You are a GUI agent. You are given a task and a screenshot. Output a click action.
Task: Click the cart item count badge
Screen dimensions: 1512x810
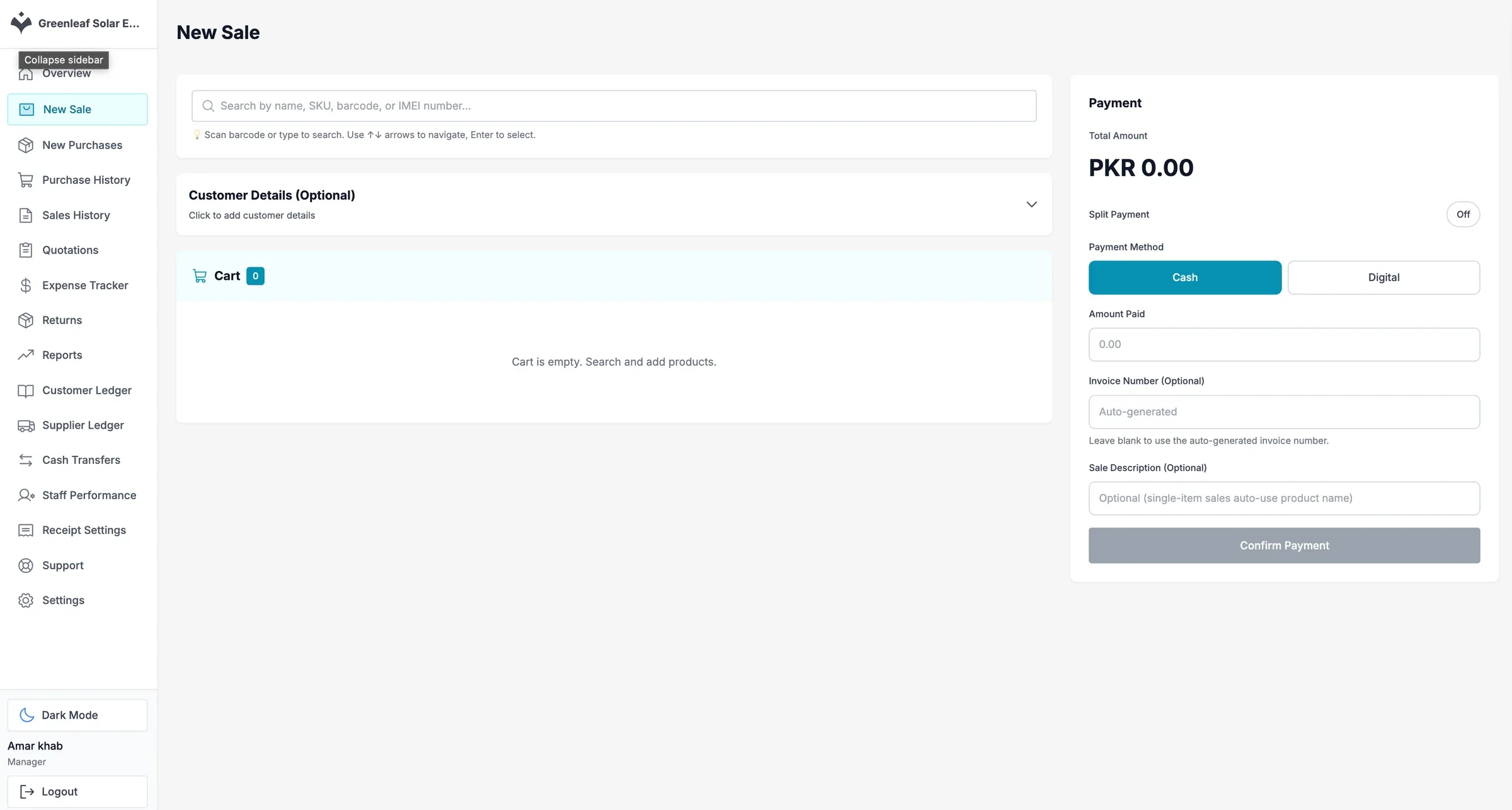click(x=255, y=276)
